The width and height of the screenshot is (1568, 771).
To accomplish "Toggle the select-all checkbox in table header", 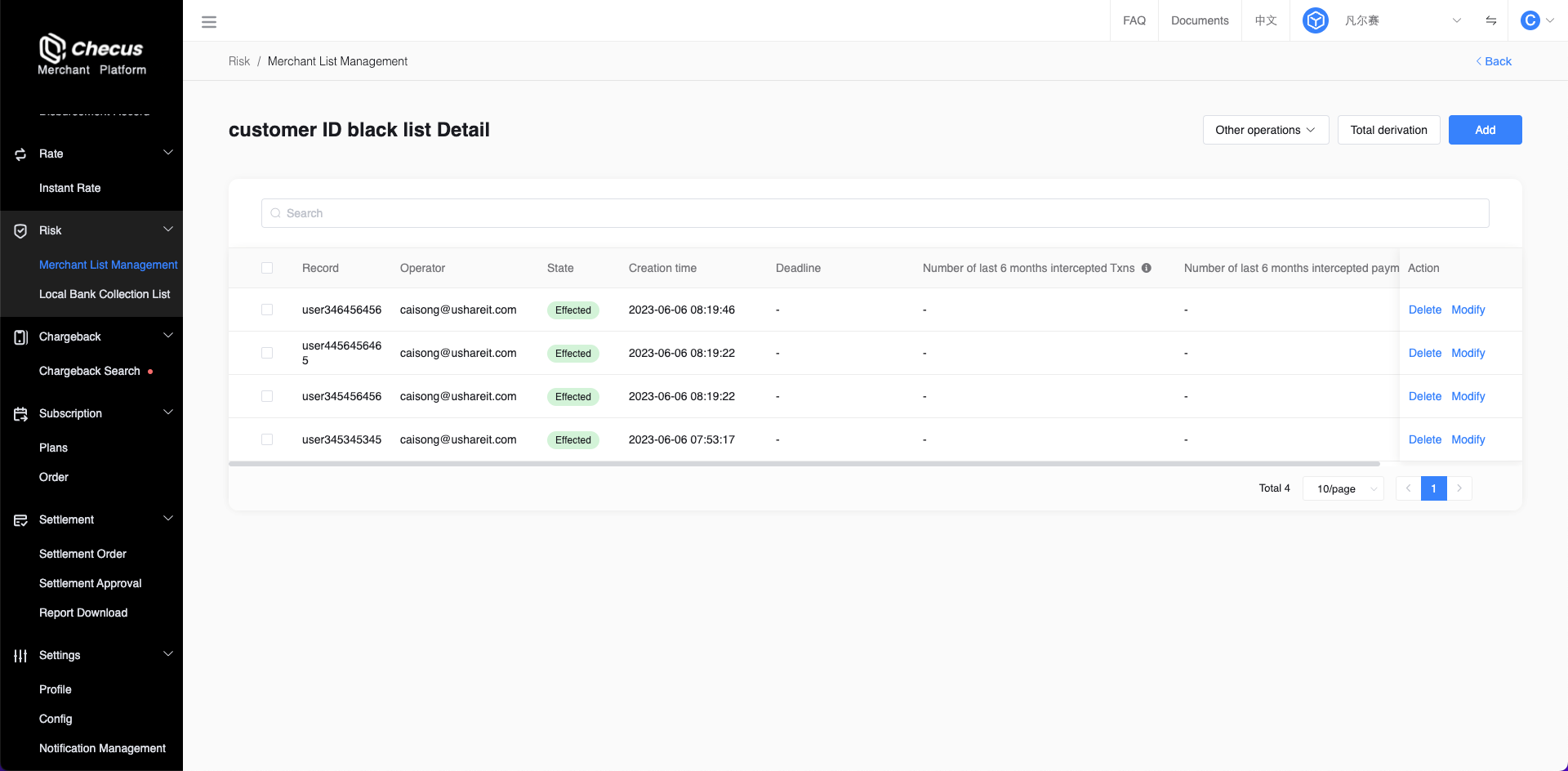I will click(x=267, y=268).
